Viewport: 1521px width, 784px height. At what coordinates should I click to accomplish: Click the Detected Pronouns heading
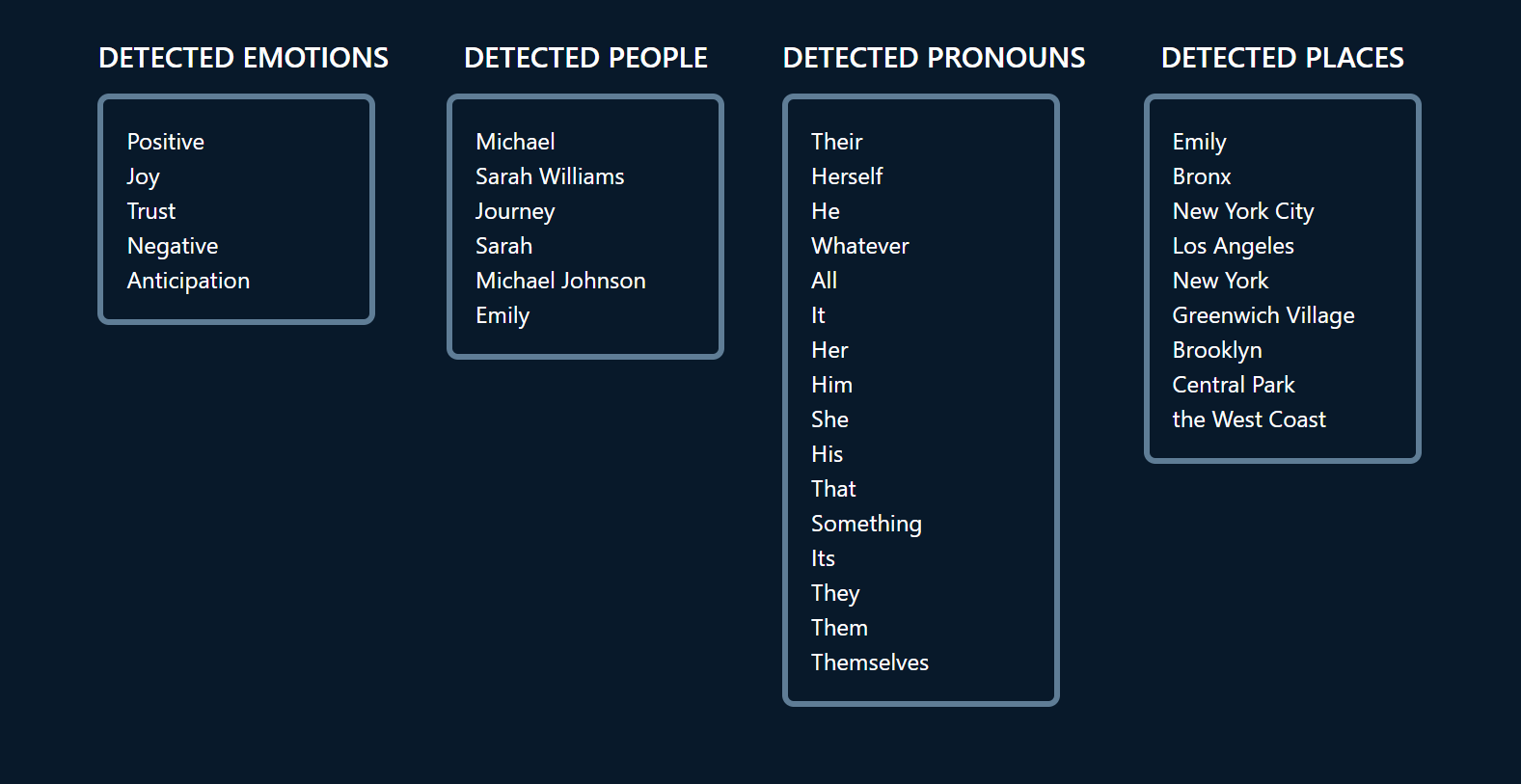935,58
